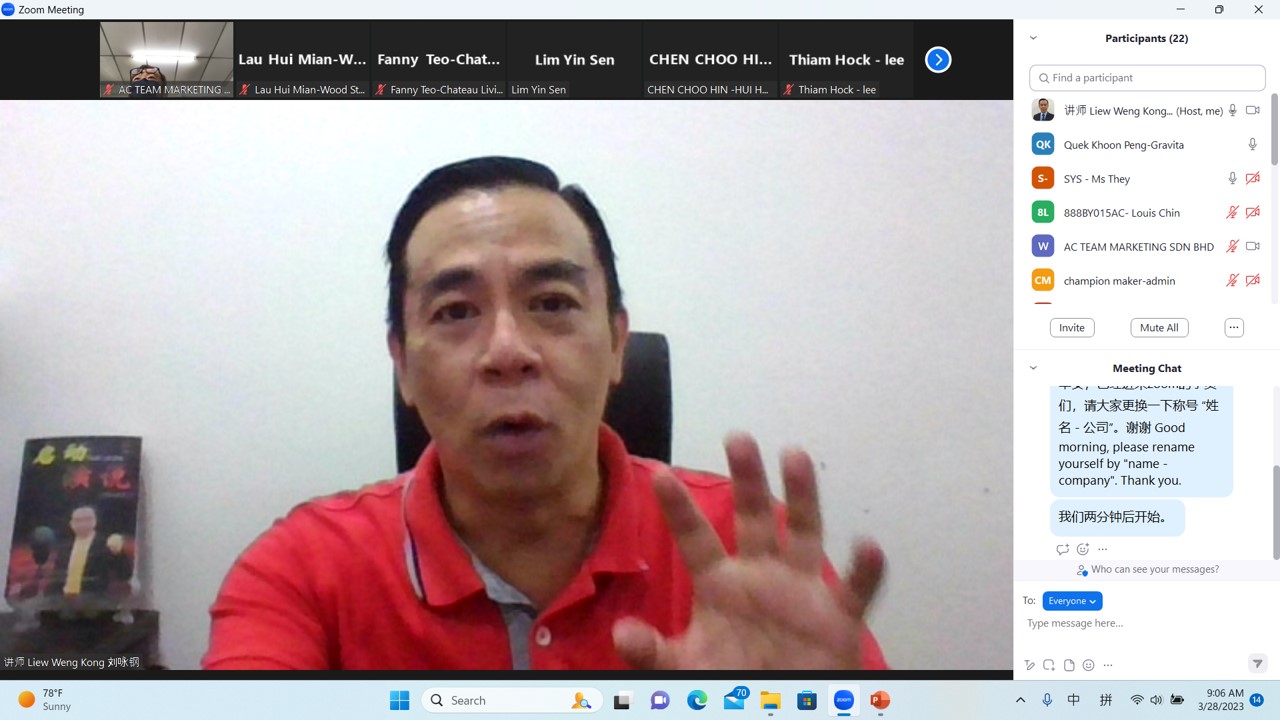Click the QK avatar of Quek Khoon Peng
The width and height of the screenshot is (1280, 720).
pos(1043,144)
